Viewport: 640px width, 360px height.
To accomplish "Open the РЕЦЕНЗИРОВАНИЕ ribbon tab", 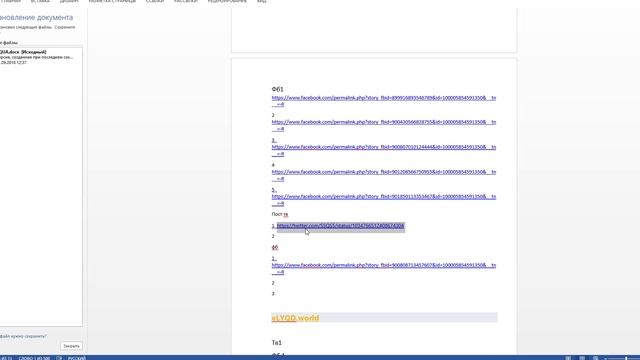I will [227, 1].
